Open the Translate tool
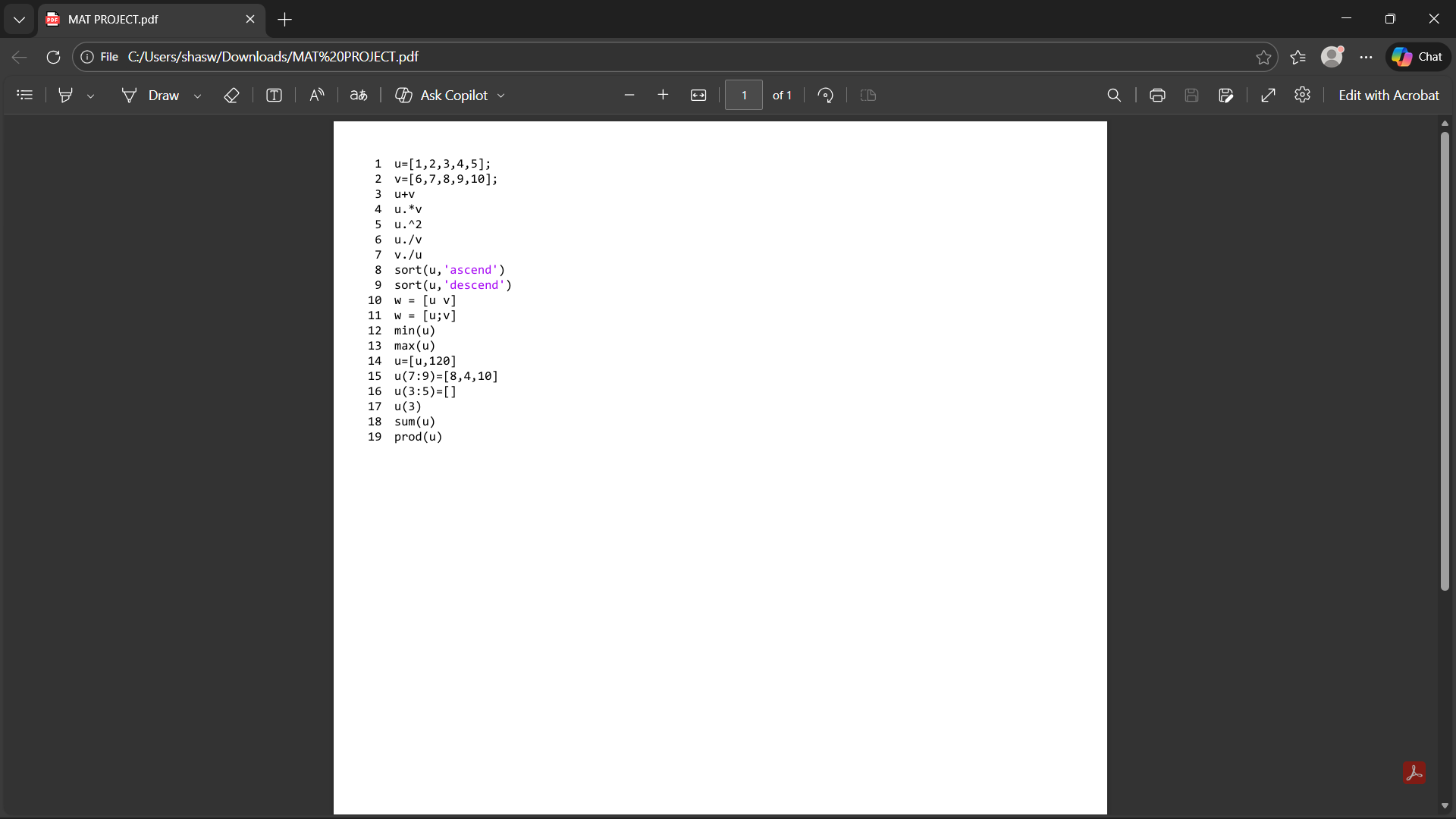 point(359,95)
